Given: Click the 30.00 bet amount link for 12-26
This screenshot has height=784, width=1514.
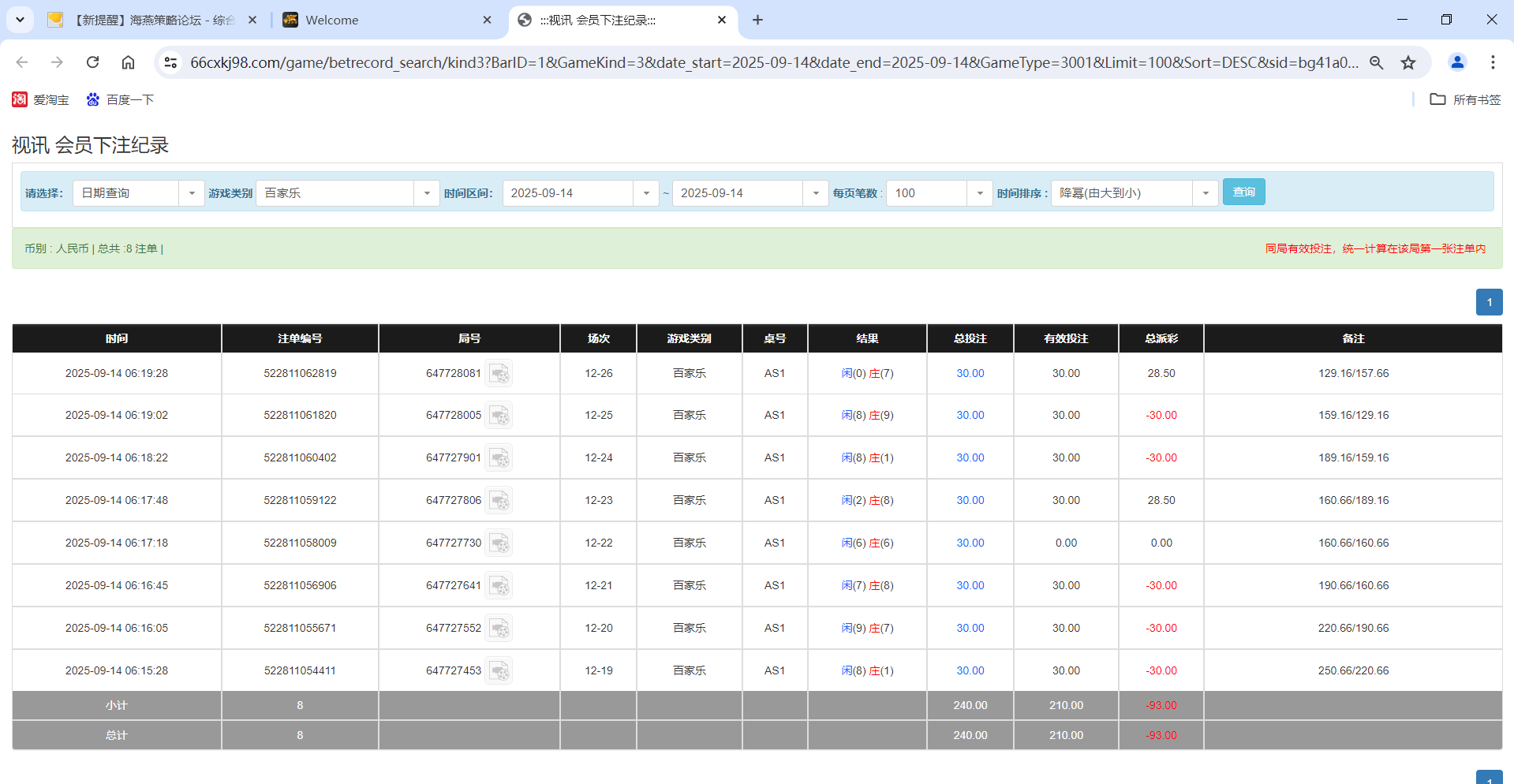Looking at the screenshot, I should 970,373.
